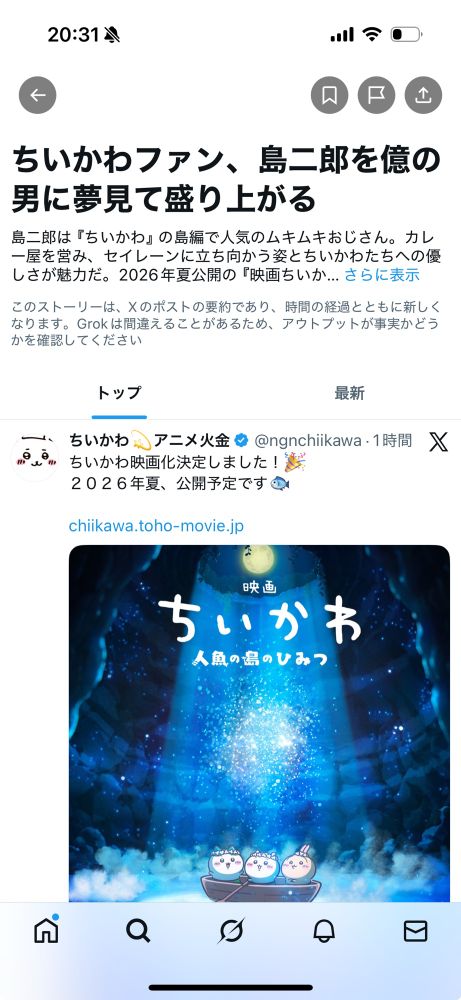This screenshot has height=1000, width=461.
Task: Go to Home tab in bottom bar
Action: coord(46,931)
